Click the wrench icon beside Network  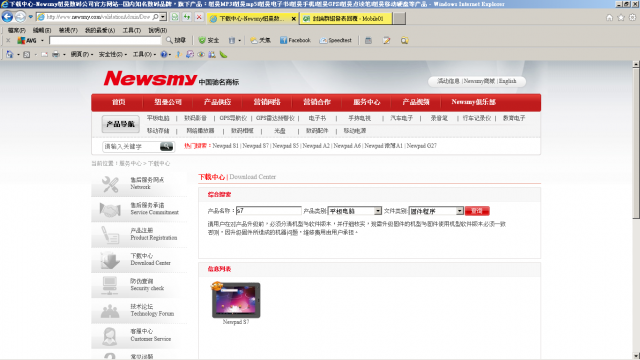point(110,184)
